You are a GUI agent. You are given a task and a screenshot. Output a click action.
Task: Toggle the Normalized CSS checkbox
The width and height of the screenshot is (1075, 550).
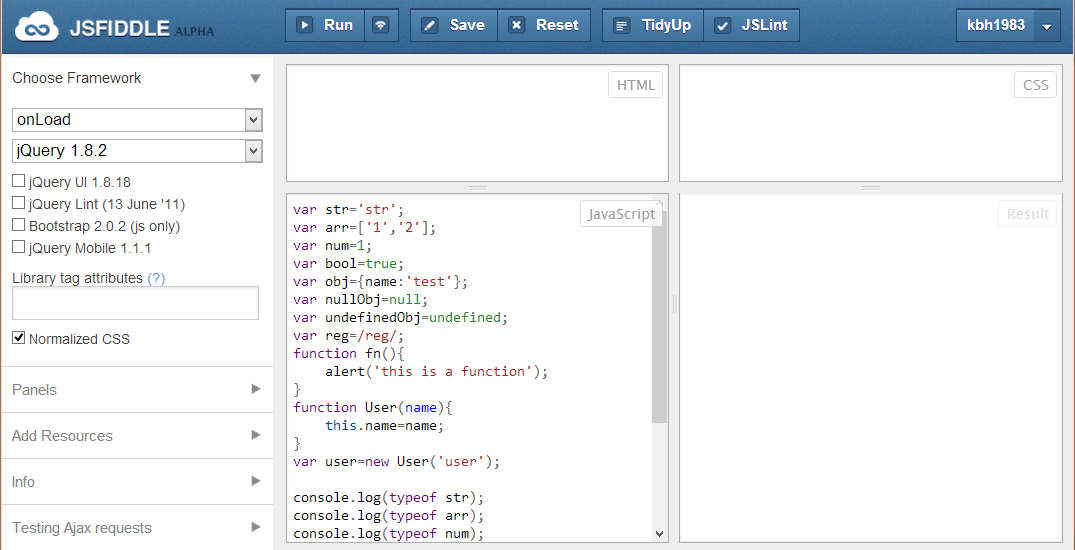pyautogui.click(x=19, y=338)
